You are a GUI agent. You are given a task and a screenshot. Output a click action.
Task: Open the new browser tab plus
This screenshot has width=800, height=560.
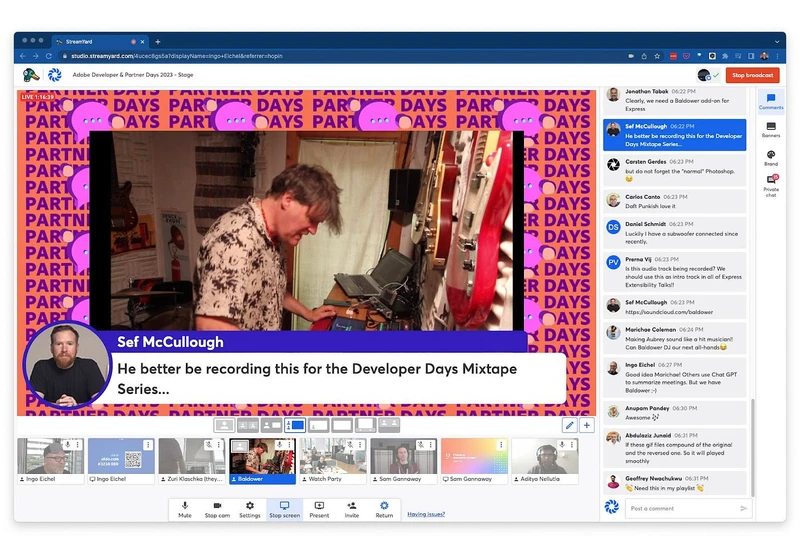[158, 42]
